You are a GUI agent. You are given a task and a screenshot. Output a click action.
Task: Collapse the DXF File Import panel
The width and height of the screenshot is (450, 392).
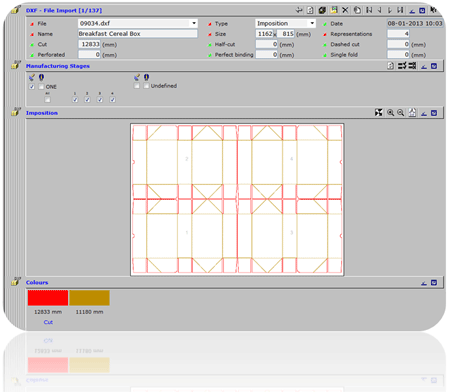pyautogui.click(x=412, y=11)
